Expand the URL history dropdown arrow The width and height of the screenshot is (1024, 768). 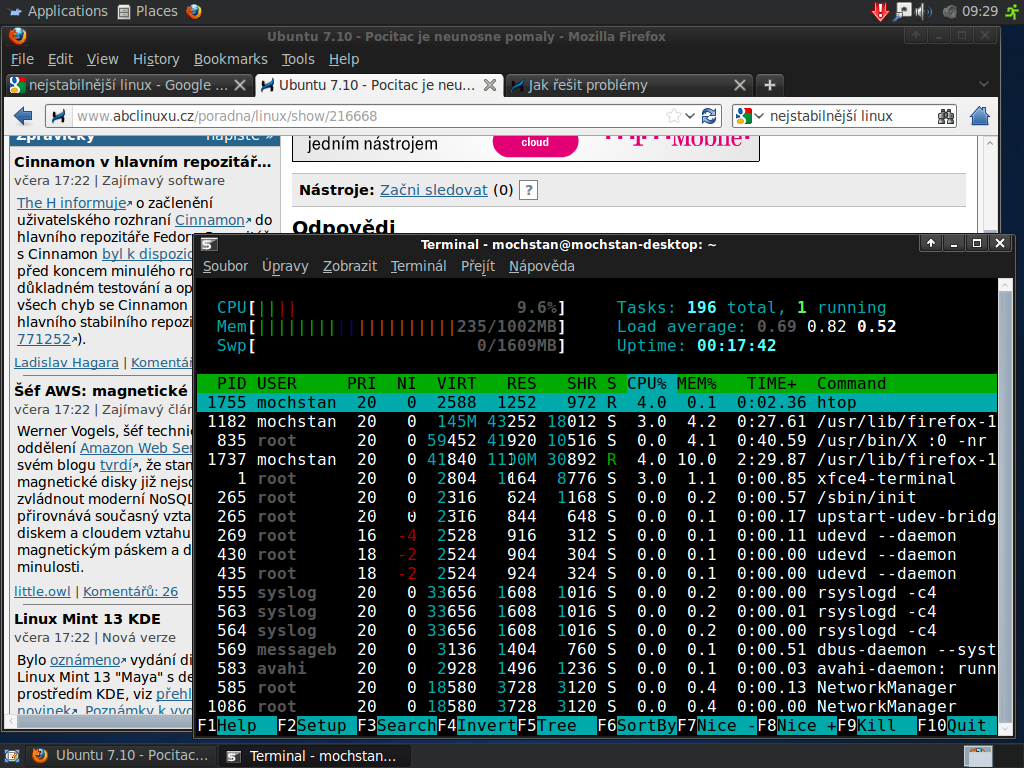[x=690, y=116]
